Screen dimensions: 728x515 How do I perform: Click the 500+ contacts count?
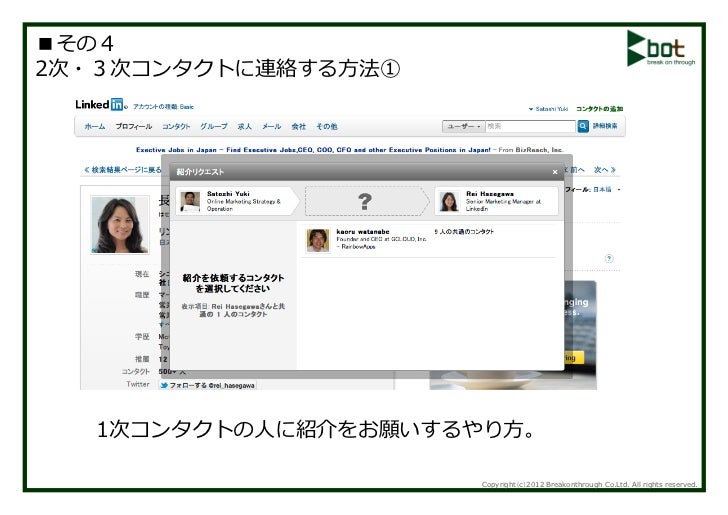(x=167, y=372)
